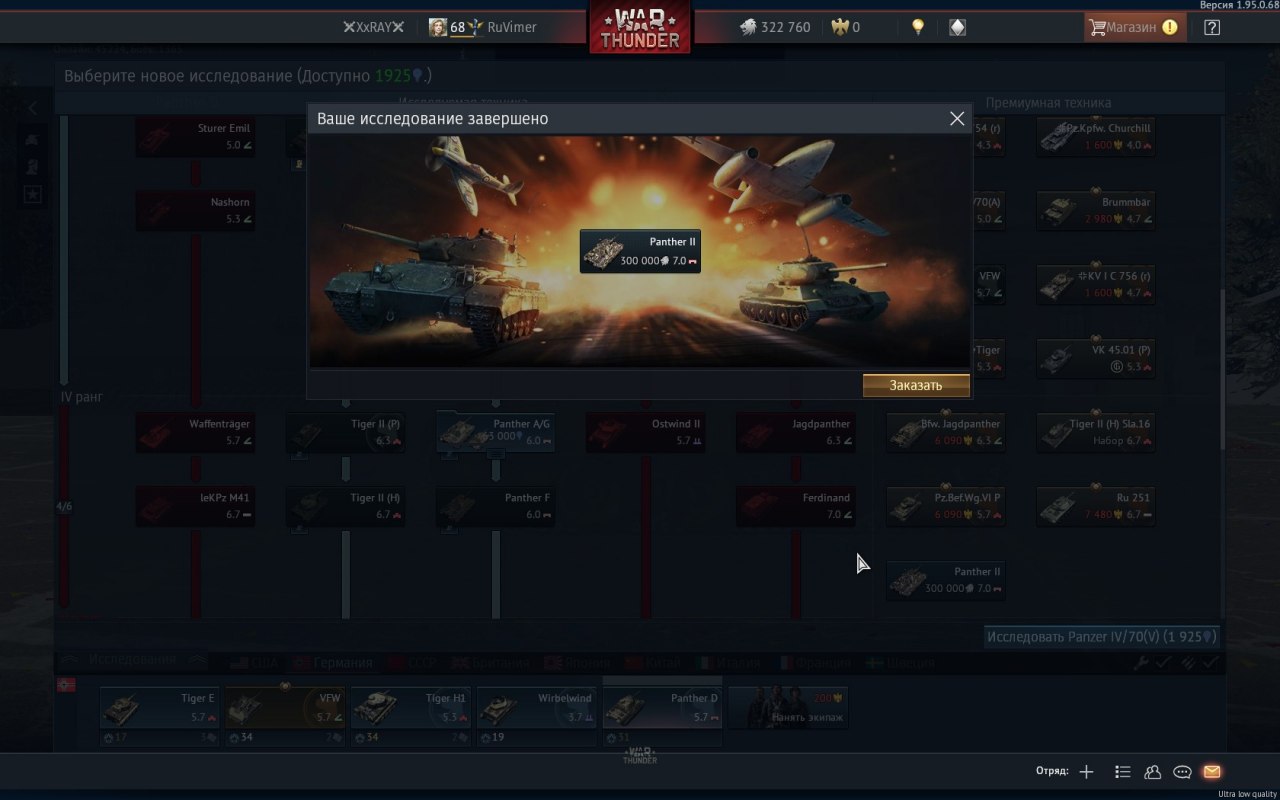Image resolution: width=1280 pixels, height=800 pixels.
Task: Select the Jagdpanther vehicle in the tree
Action: click(795, 432)
